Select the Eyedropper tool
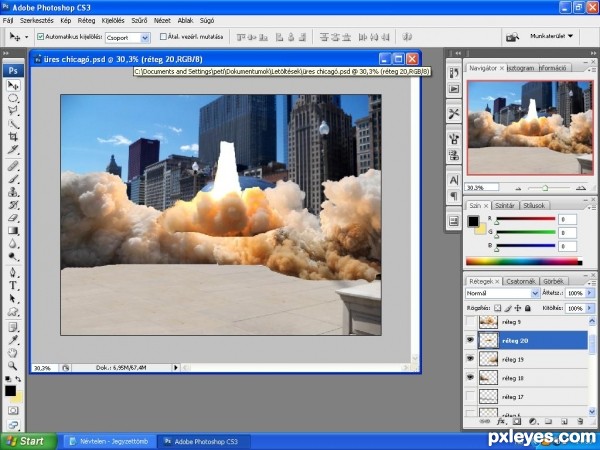 (13, 340)
